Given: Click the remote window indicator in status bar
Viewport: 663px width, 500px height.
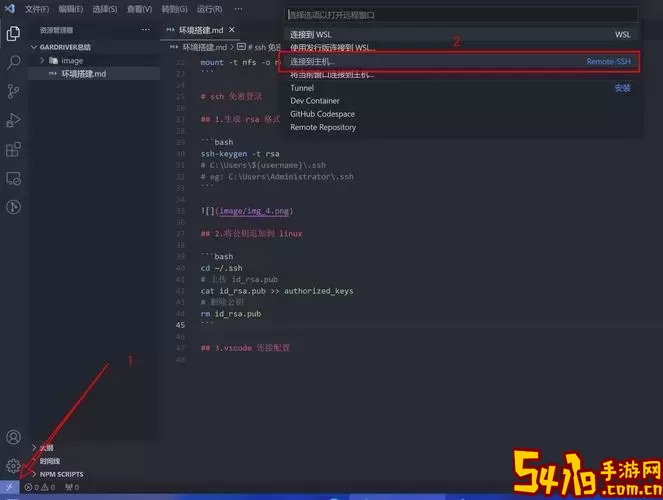Looking at the screenshot, I should (9, 487).
